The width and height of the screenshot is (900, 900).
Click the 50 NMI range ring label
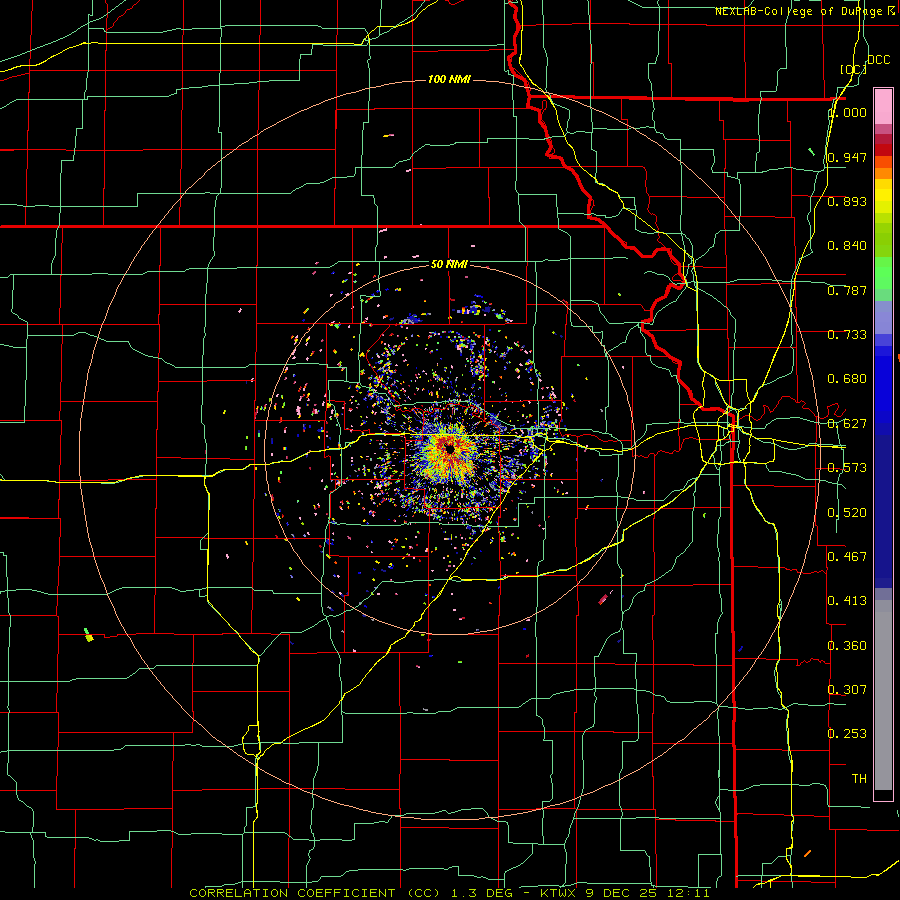[449, 264]
